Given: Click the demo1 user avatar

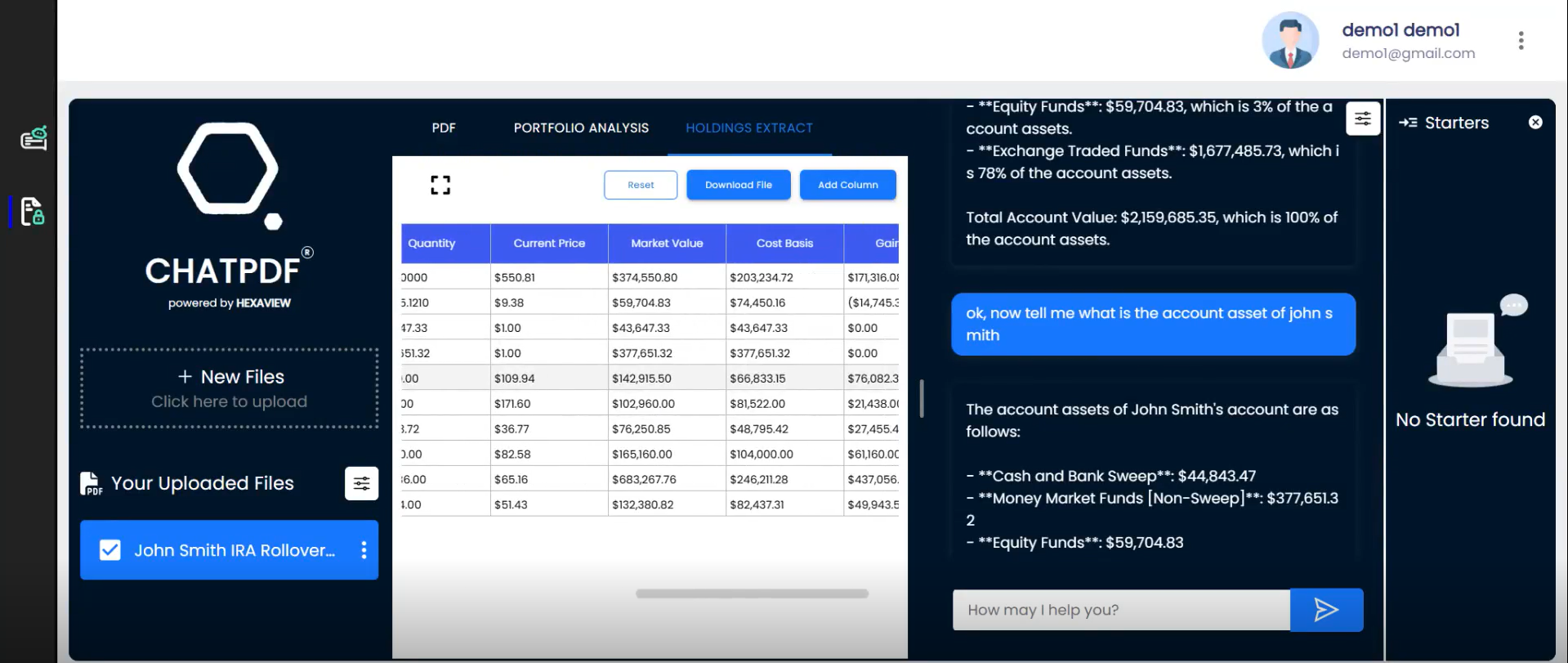Looking at the screenshot, I should pyautogui.click(x=1290, y=41).
